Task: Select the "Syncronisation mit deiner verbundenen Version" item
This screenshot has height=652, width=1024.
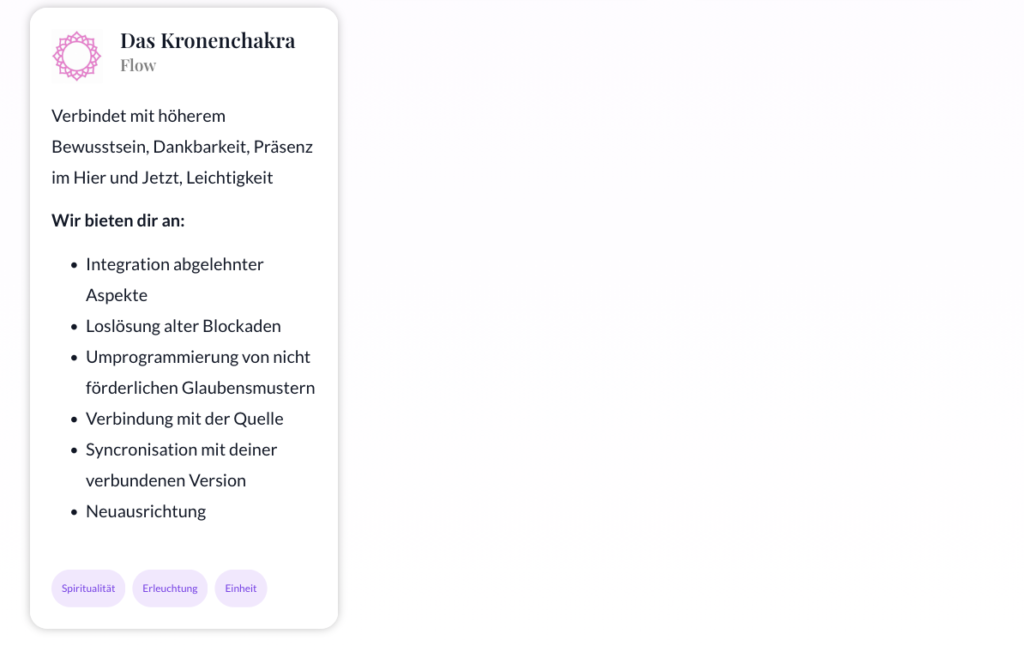Action: (181, 464)
